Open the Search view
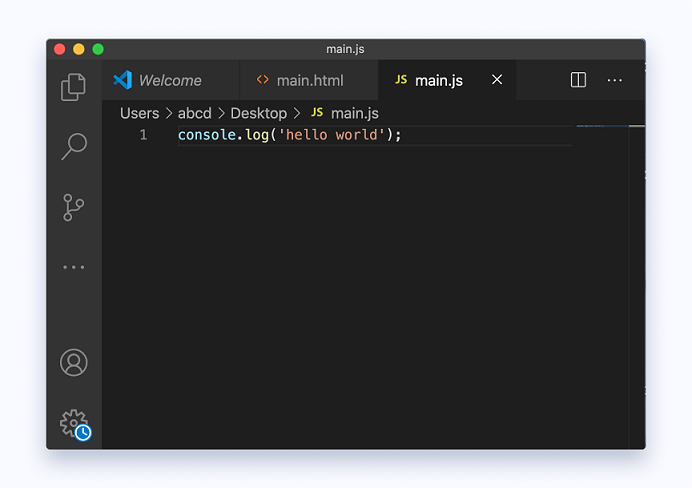 click(73, 146)
